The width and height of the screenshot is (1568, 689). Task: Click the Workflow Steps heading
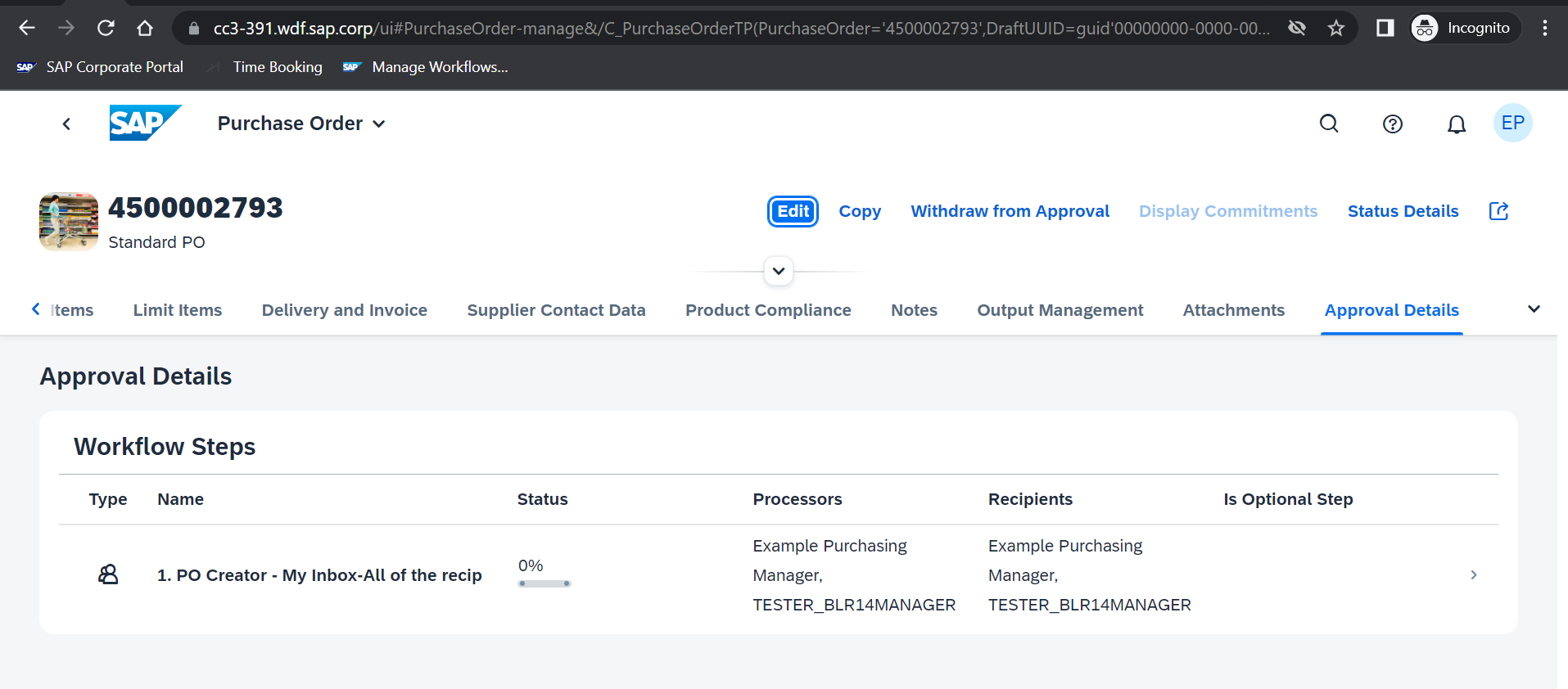[x=165, y=447]
